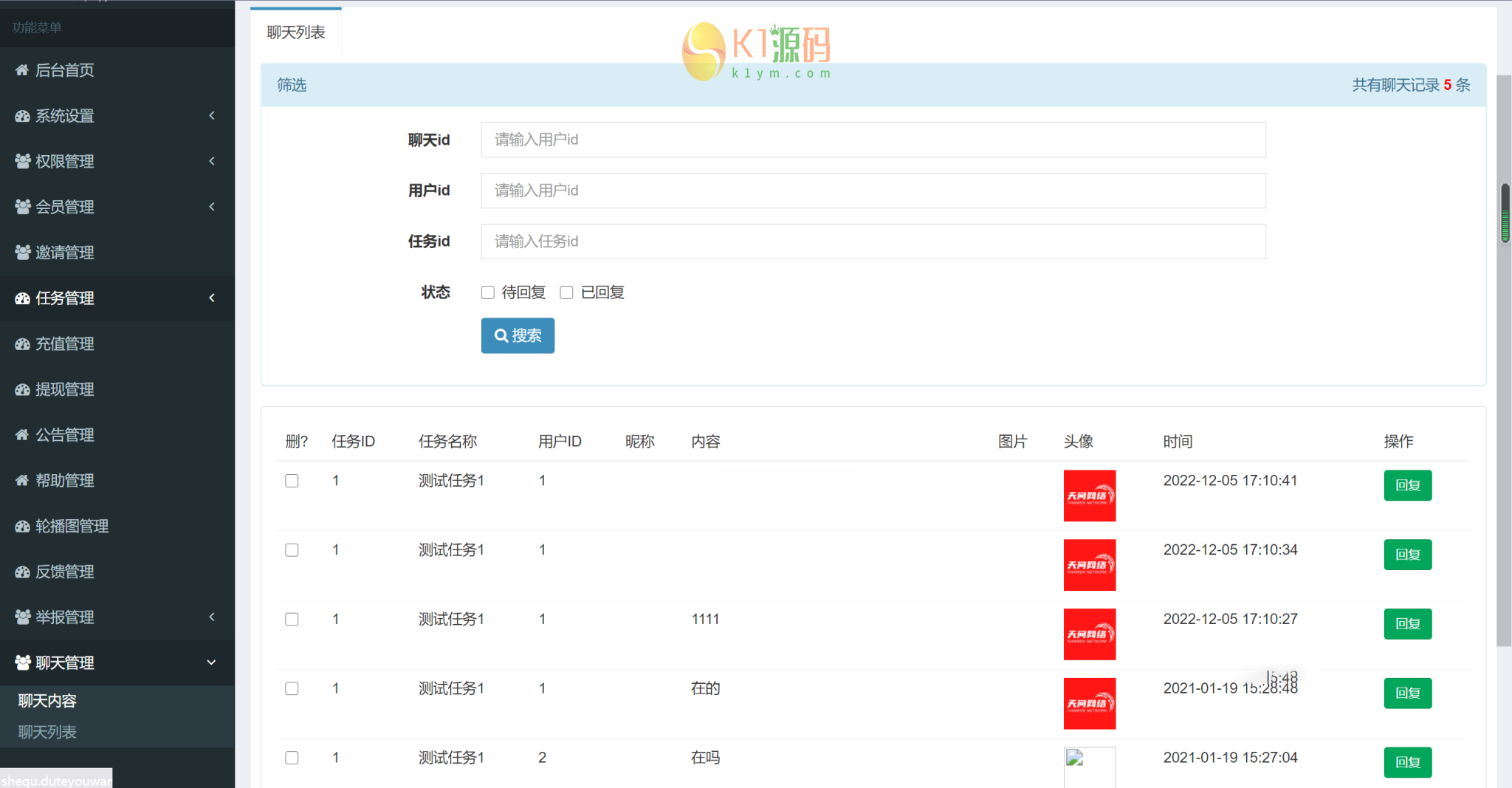The image size is (1512, 788).
Task: Click the avatar thumbnail for the 17:10:27 chat
Action: 1089,634
